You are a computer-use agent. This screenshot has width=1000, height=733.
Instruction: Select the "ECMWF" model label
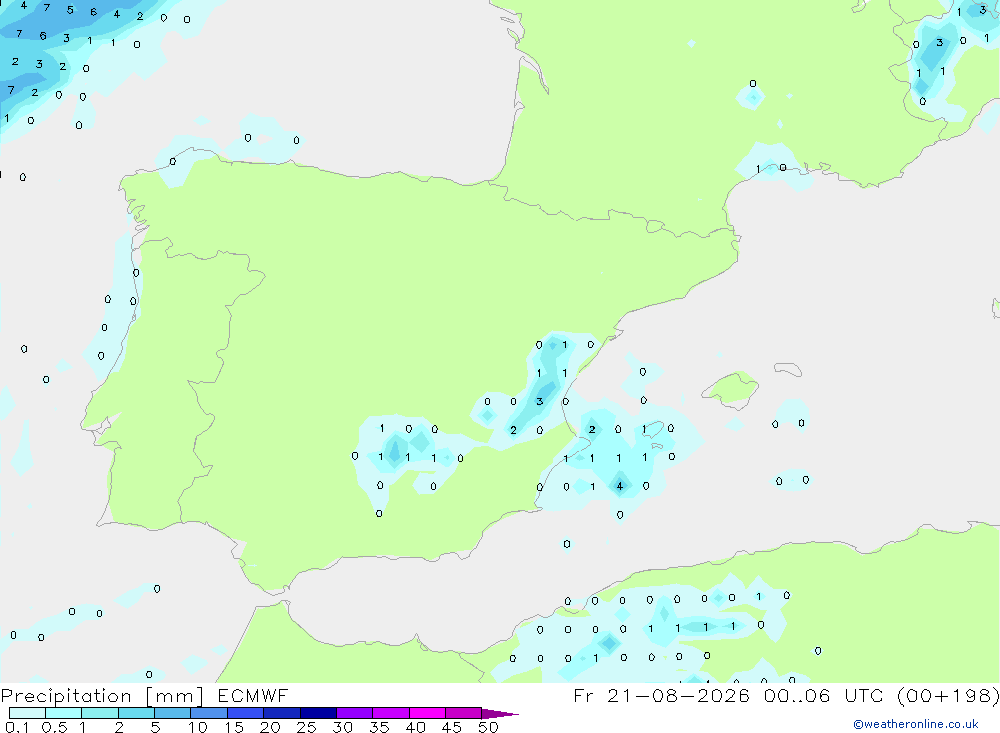coord(253,695)
